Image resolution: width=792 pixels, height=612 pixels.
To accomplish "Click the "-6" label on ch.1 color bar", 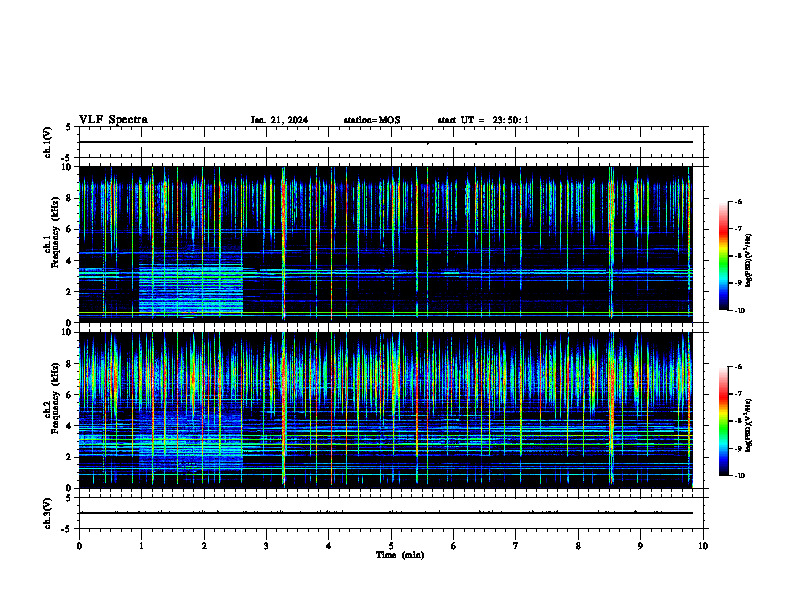I will [x=738, y=202].
